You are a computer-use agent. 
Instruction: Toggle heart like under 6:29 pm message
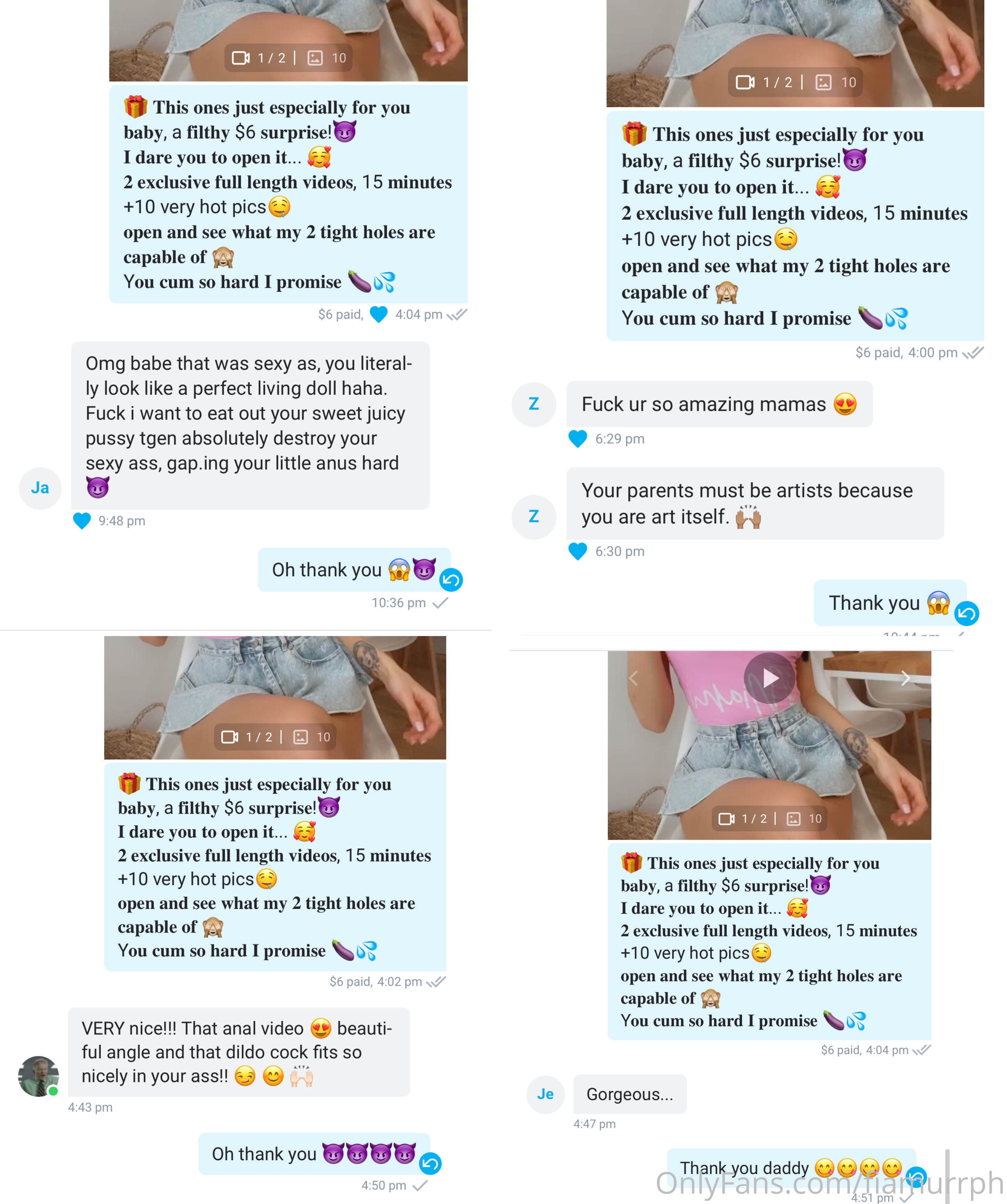pos(578,439)
